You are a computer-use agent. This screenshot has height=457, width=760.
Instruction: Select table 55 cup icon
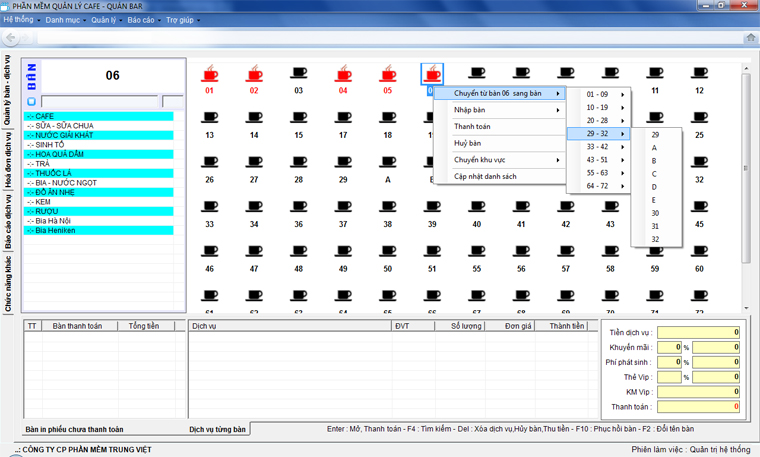coord(477,252)
